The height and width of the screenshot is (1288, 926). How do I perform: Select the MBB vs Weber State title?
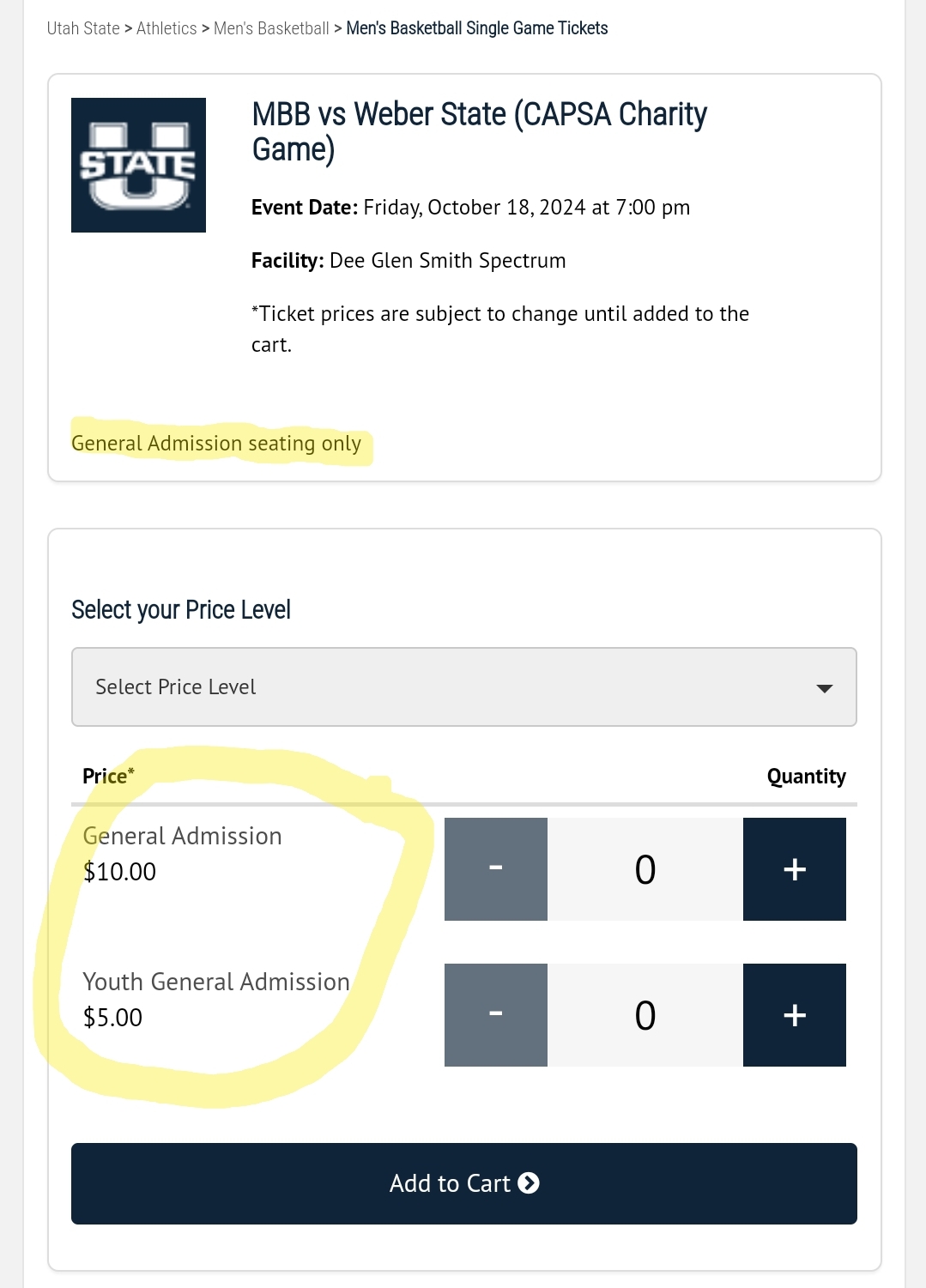click(479, 131)
